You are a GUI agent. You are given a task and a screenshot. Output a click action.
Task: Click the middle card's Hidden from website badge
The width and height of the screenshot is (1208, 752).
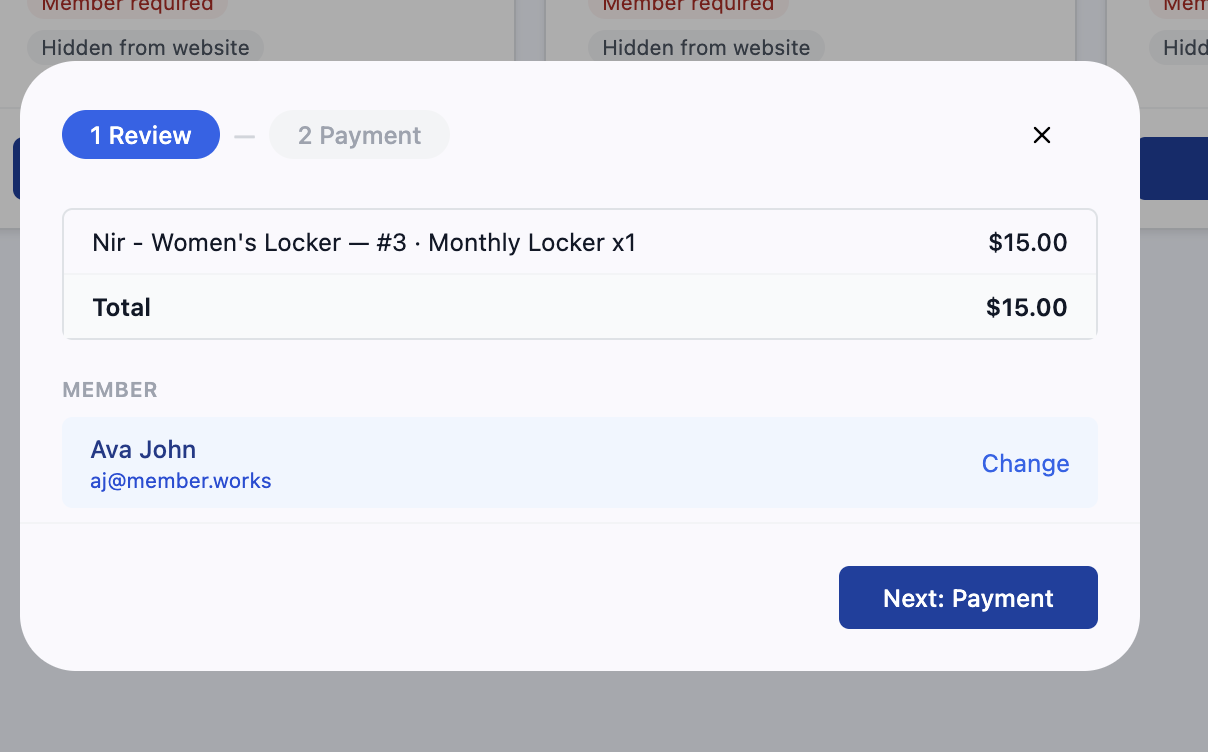coord(706,47)
